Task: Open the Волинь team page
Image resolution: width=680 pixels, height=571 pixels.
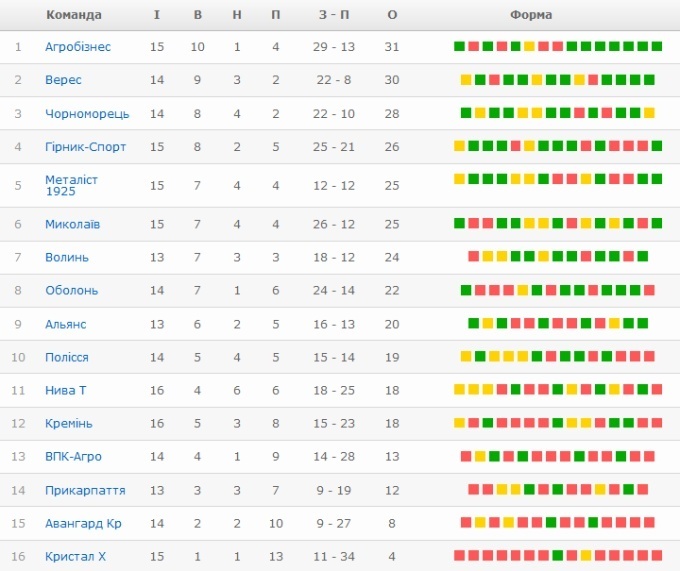Action: point(66,258)
